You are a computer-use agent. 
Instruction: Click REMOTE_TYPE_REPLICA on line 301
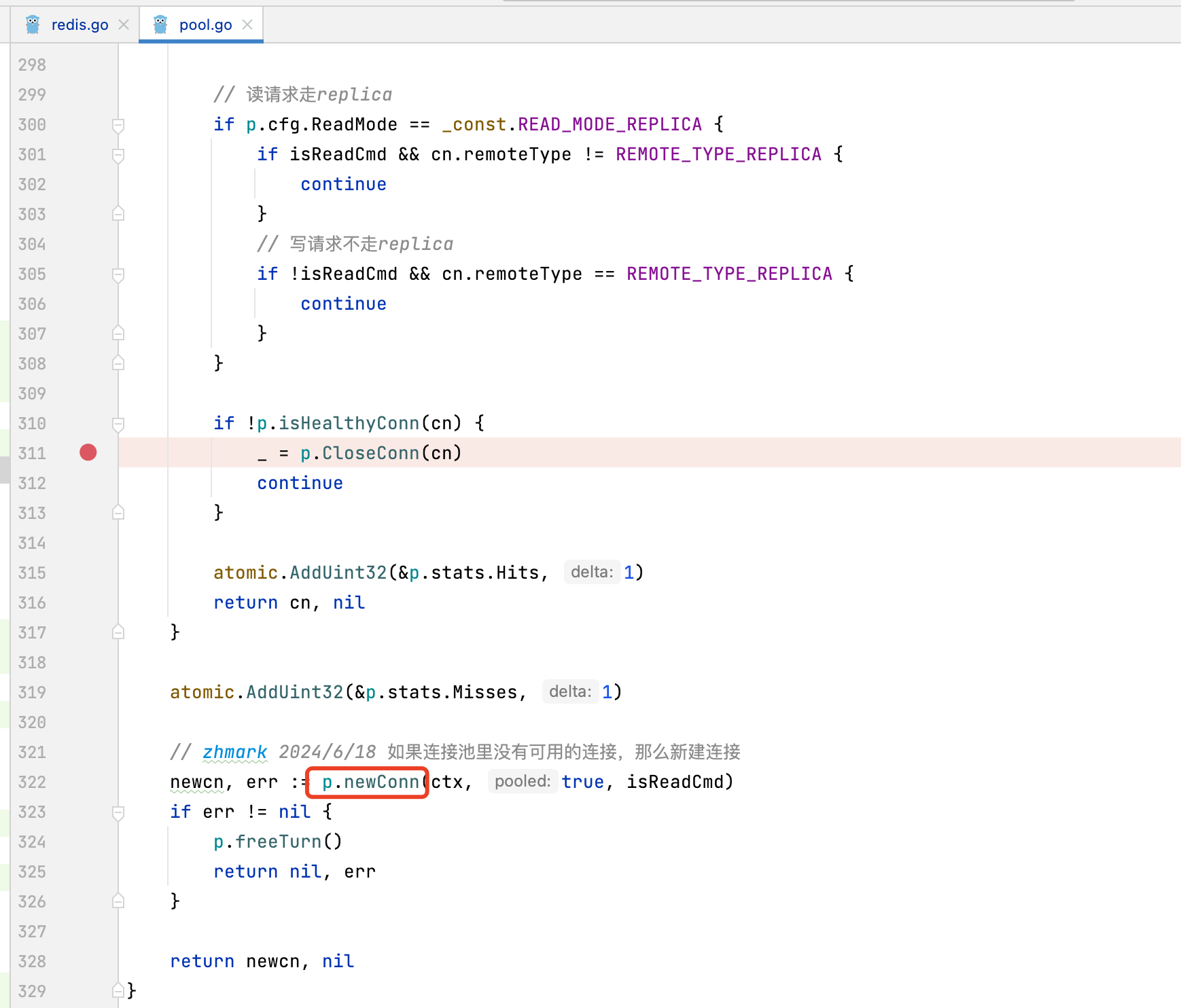pos(718,154)
